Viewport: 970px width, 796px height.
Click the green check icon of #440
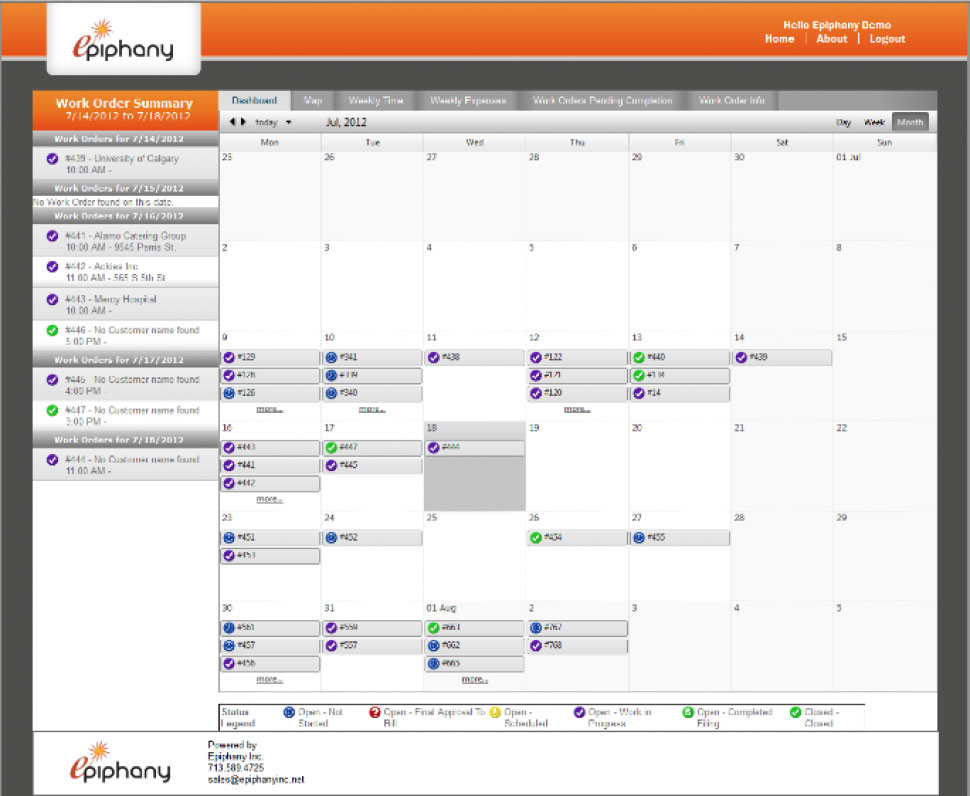click(x=639, y=357)
